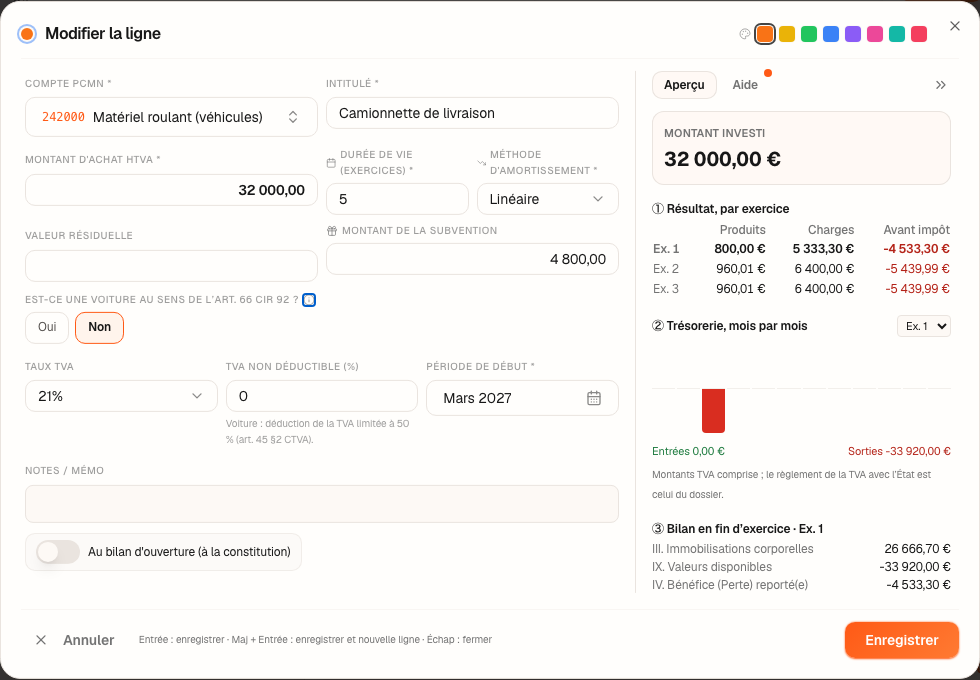Switch to the Aperçu tab

click(x=684, y=85)
